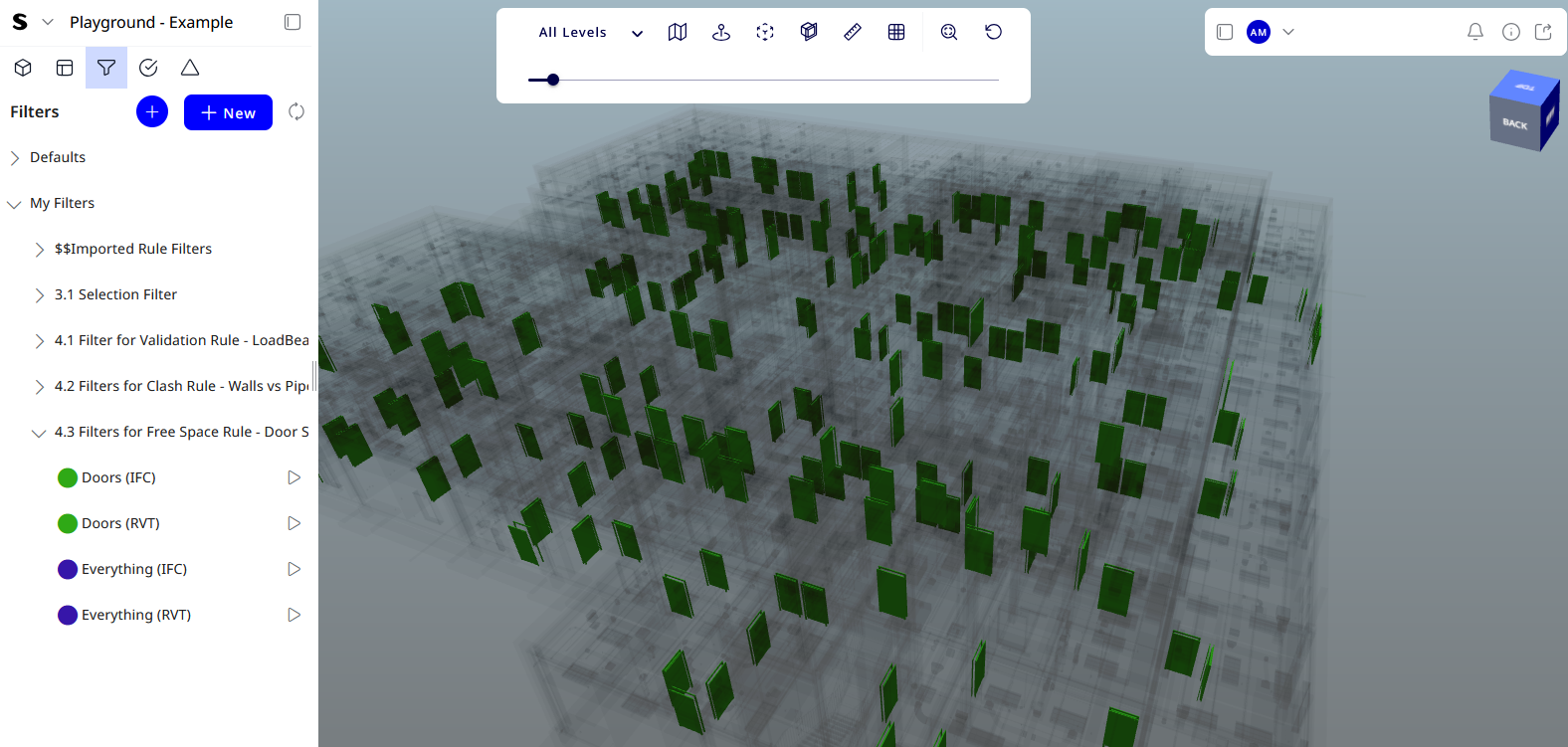Viewport: 1568px width, 747px height.
Task: Click the share export icon
Action: (x=1544, y=32)
